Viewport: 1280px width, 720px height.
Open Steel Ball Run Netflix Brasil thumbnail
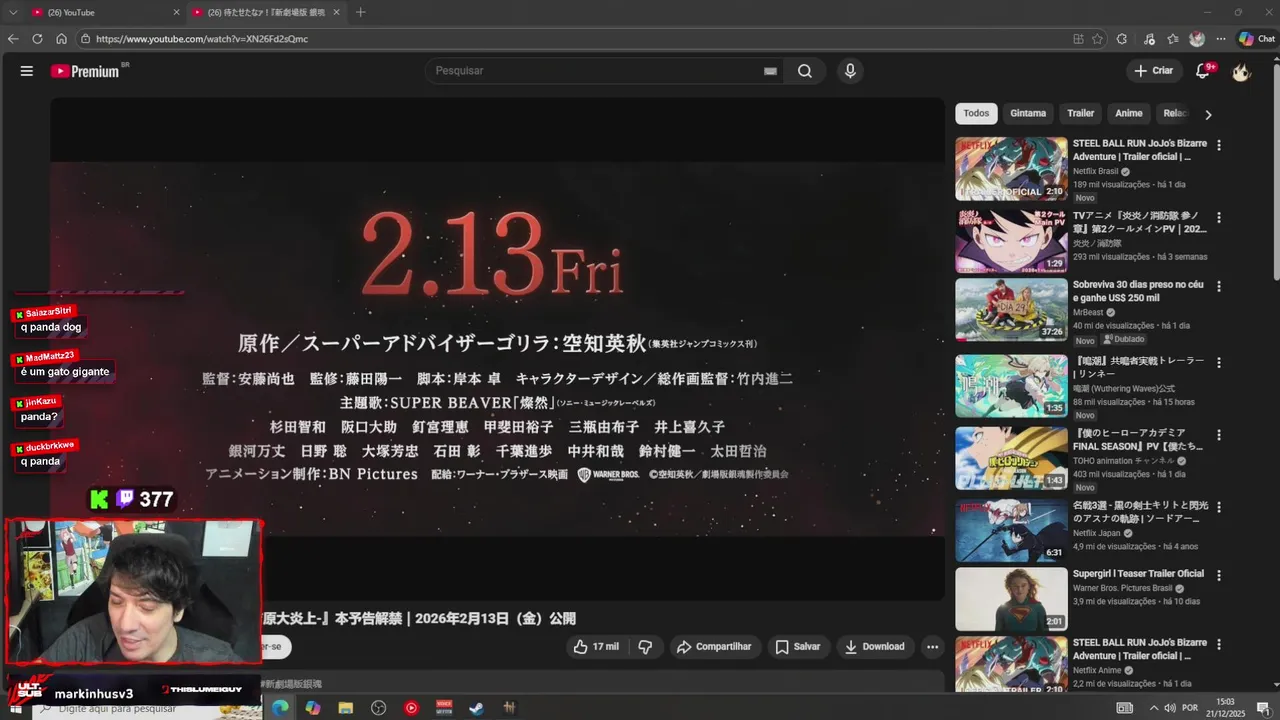click(x=1011, y=168)
